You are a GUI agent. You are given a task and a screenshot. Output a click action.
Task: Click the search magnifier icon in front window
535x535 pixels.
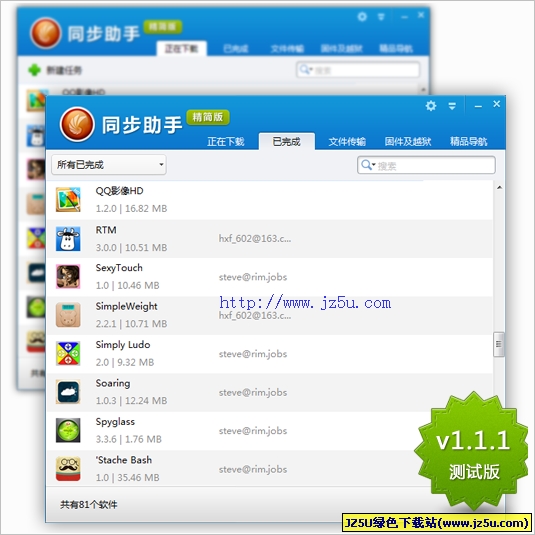click(366, 165)
